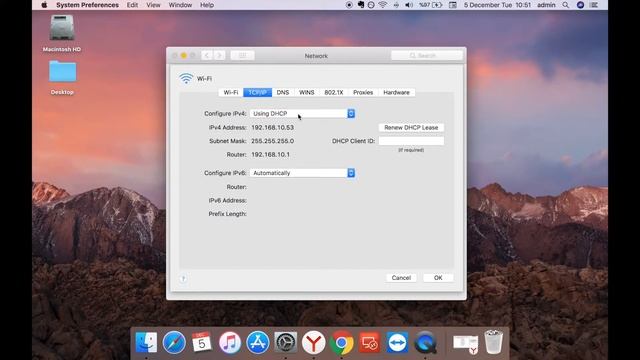Image resolution: width=640 pixels, height=360 pixels.
Task: Click the Evernote elephant icon in the menu bar
Action: tap(360, 5)
